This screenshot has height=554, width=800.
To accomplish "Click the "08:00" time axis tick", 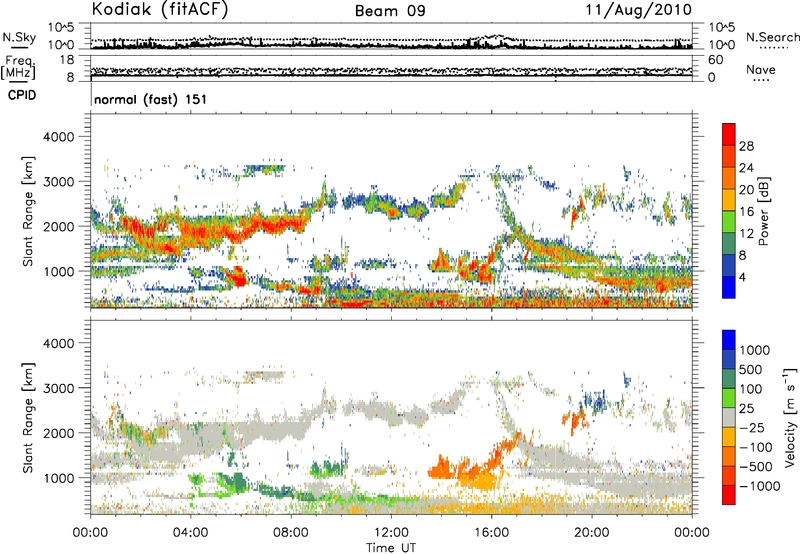I will coord(291,533).
